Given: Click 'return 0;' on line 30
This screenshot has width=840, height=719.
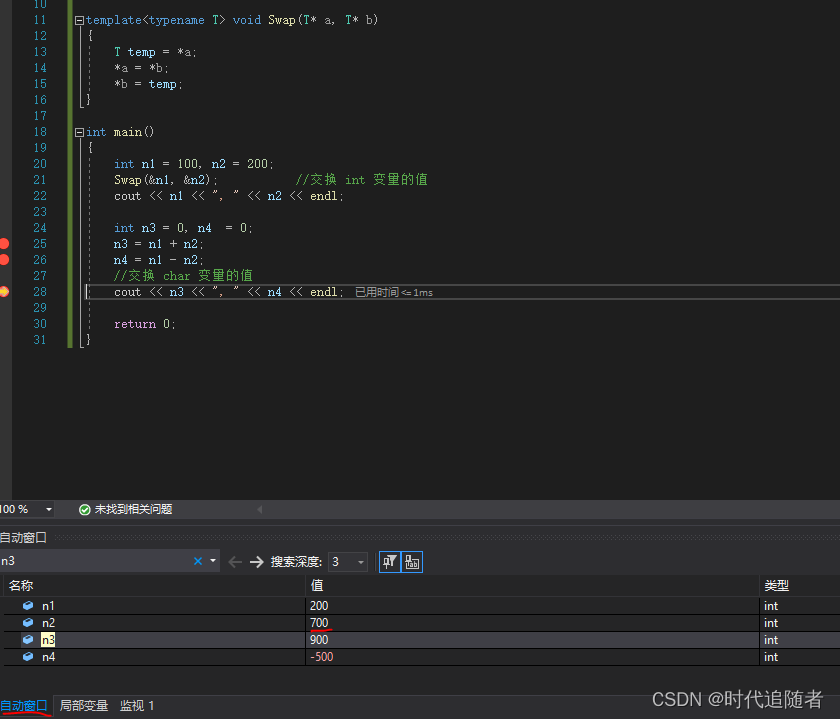Looking at the screenshot, I should pos(145,324).
